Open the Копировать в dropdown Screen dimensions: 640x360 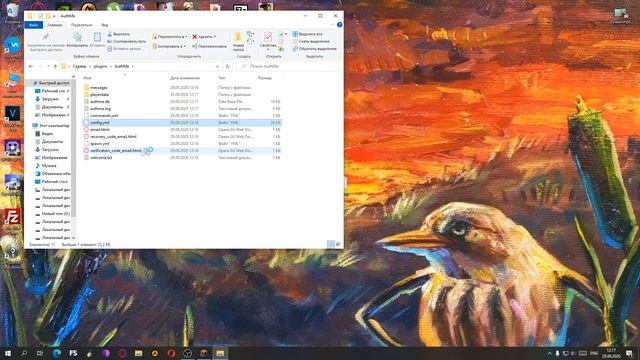coord(169,46)
